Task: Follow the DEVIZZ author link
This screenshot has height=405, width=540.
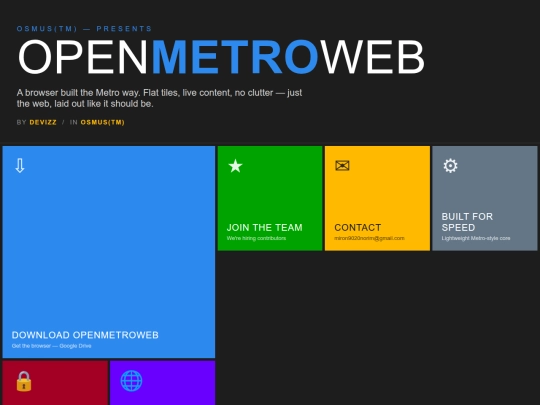Action: 43,122
